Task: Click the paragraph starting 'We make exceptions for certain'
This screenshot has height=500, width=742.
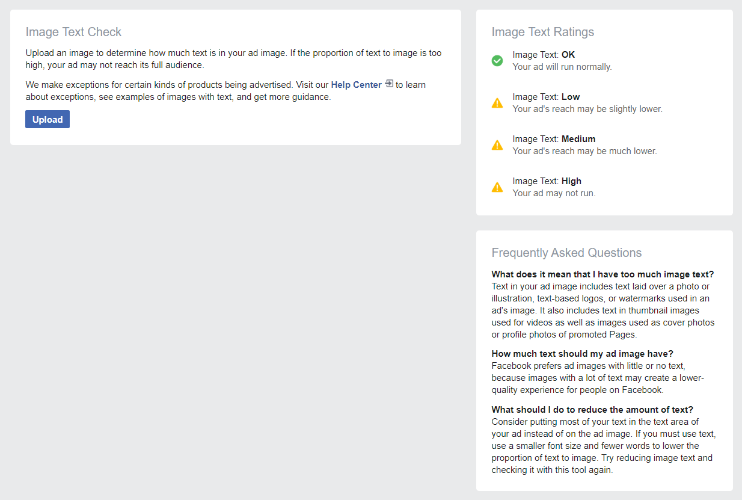Action: pos(225,90)
